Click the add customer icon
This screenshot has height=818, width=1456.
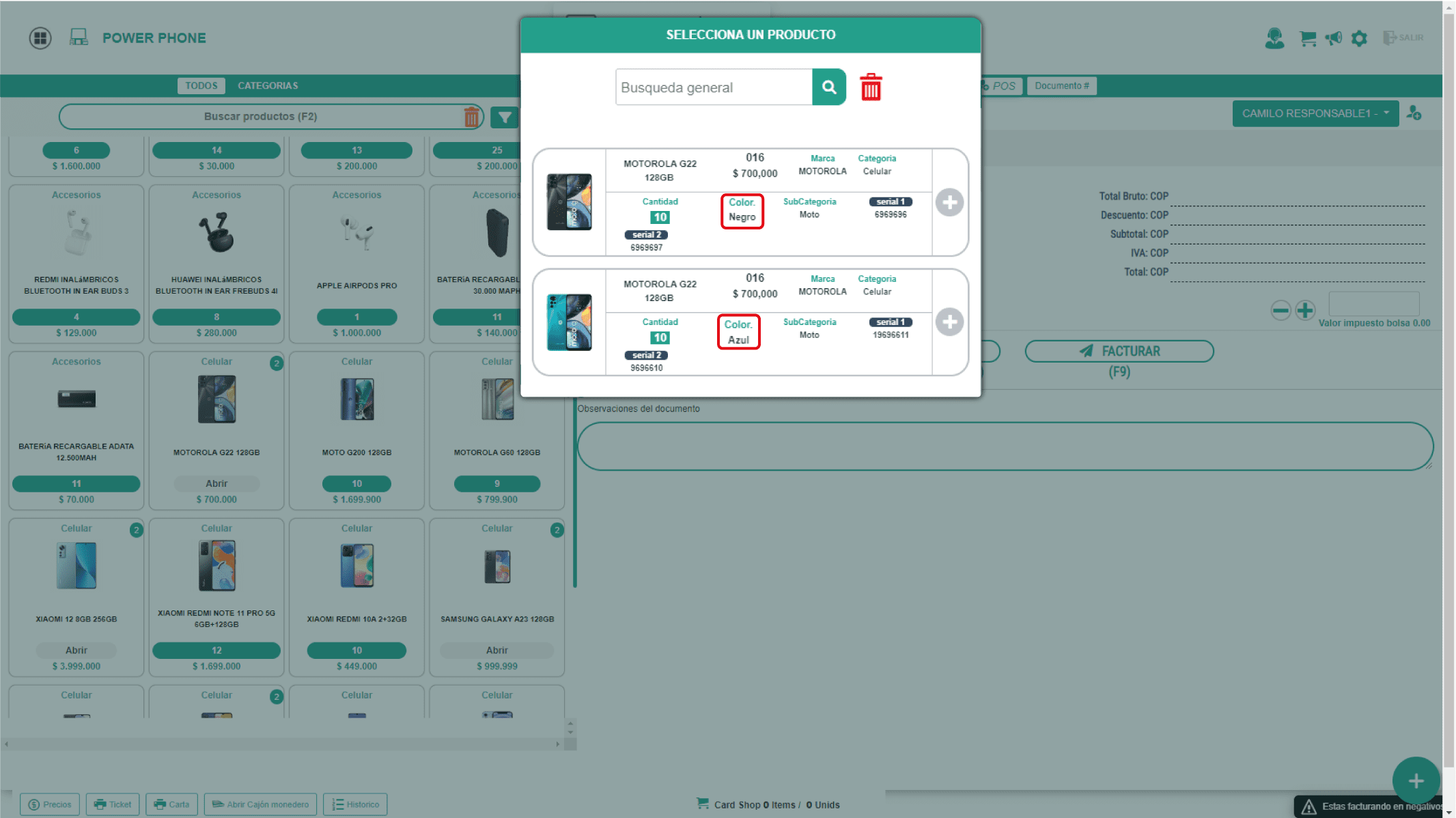point(1414,113)
